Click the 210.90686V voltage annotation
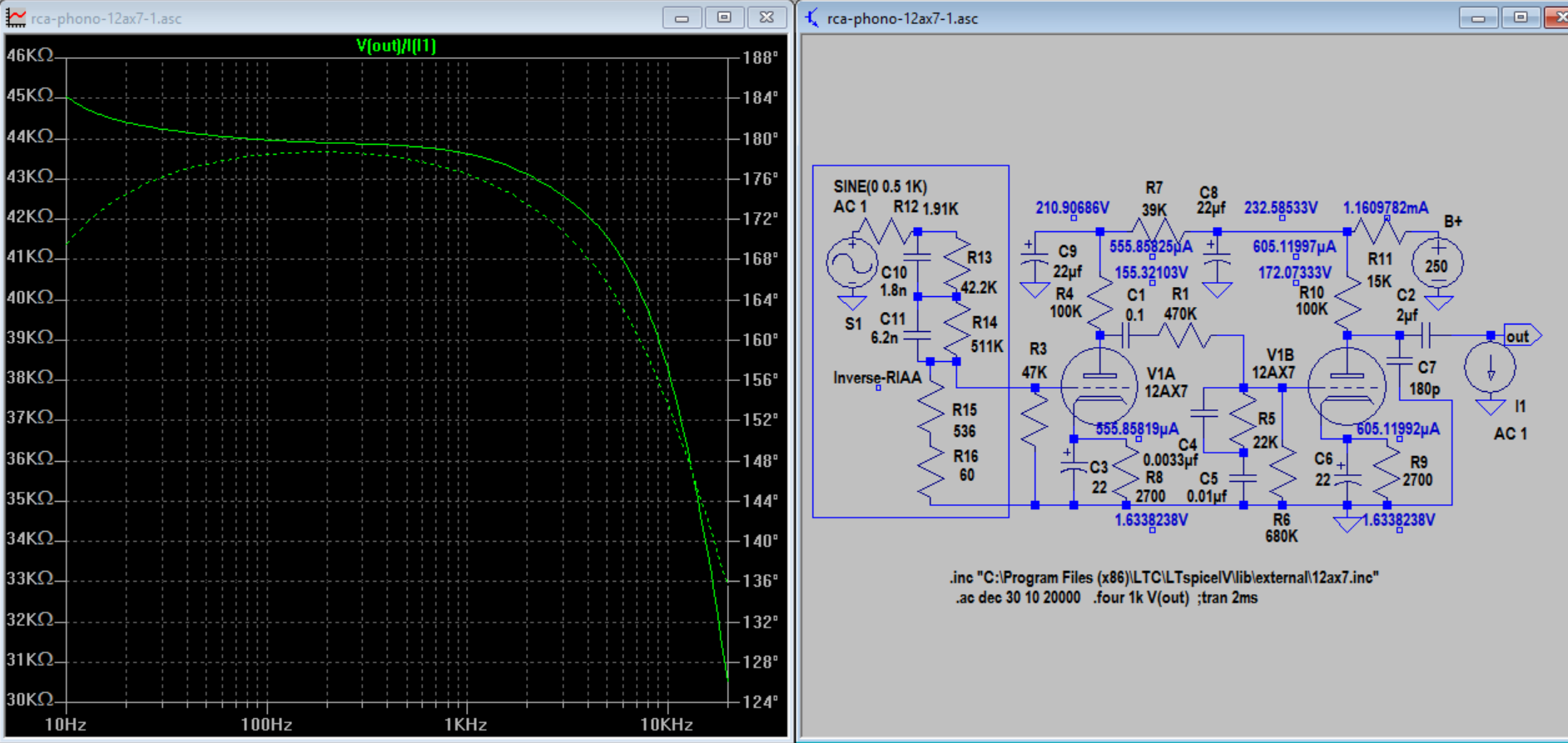 coord(1073,207)
